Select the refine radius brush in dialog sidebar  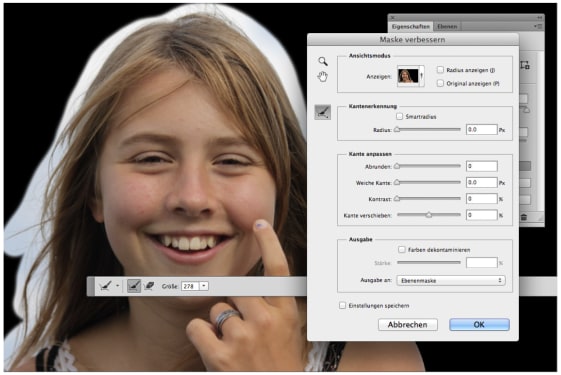(322, 112)
